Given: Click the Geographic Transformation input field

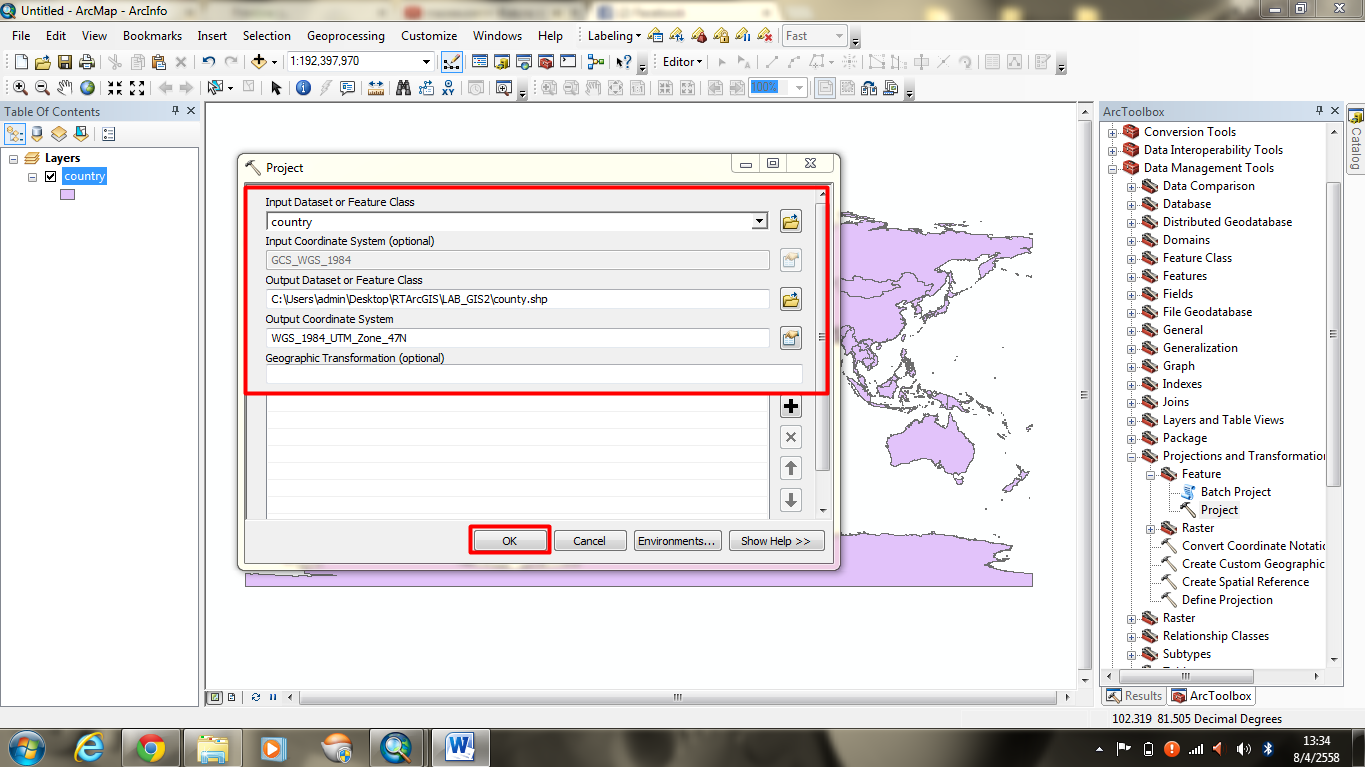Looking at the screenshot, I should 534,375.
